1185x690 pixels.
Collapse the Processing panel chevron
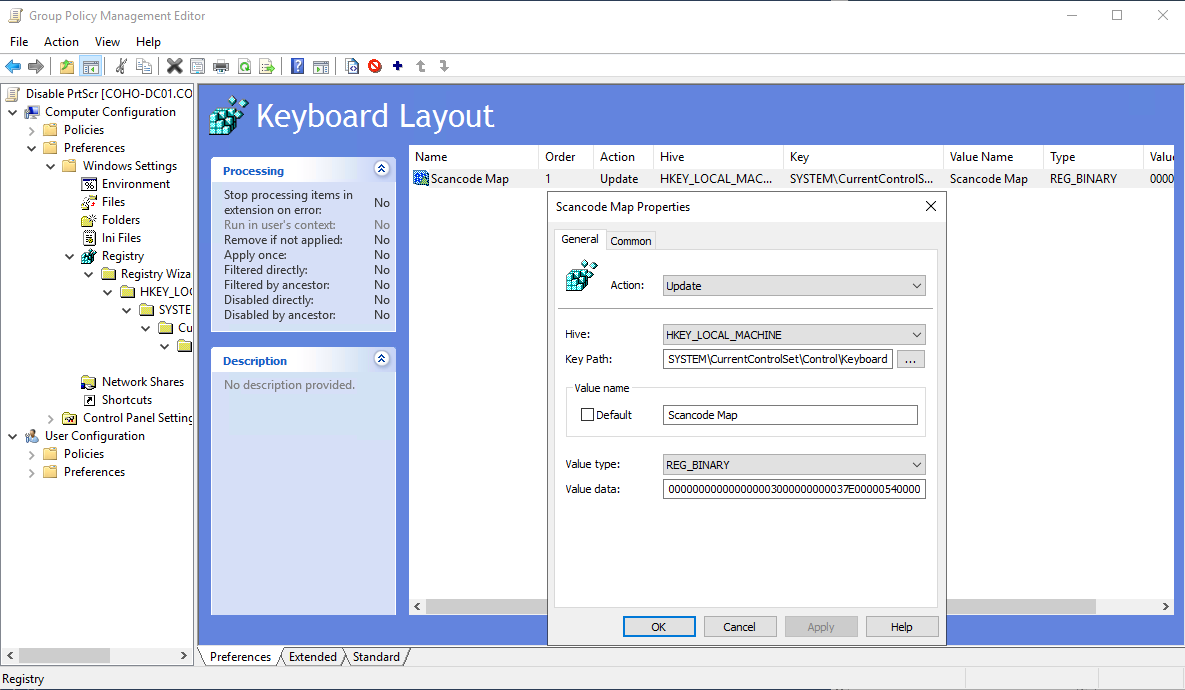click(381, 169)
